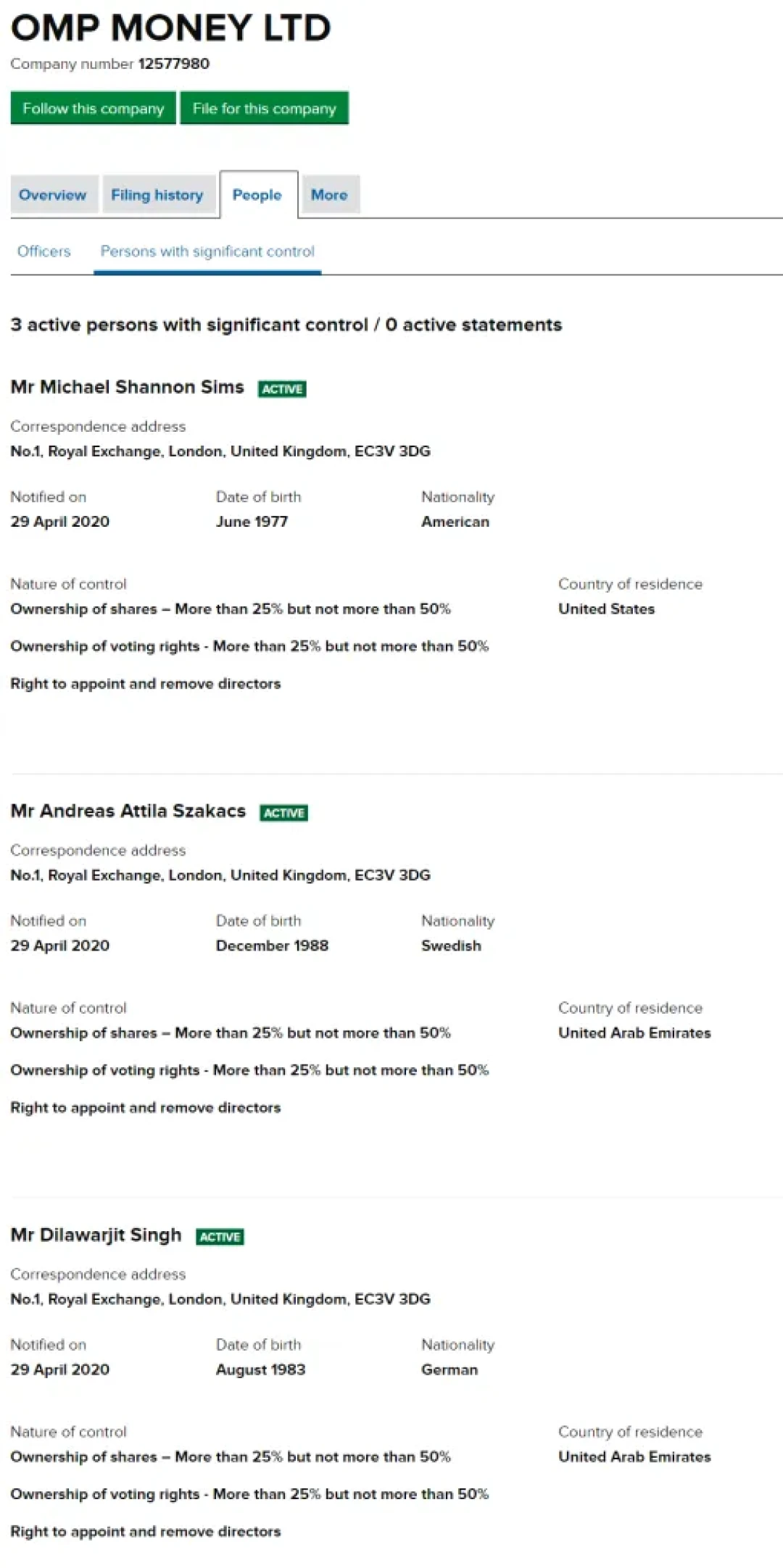This screenshot has width=783, height=1568.
Task: Click the 3 active persons summary heading
Action: coord(286,325)
